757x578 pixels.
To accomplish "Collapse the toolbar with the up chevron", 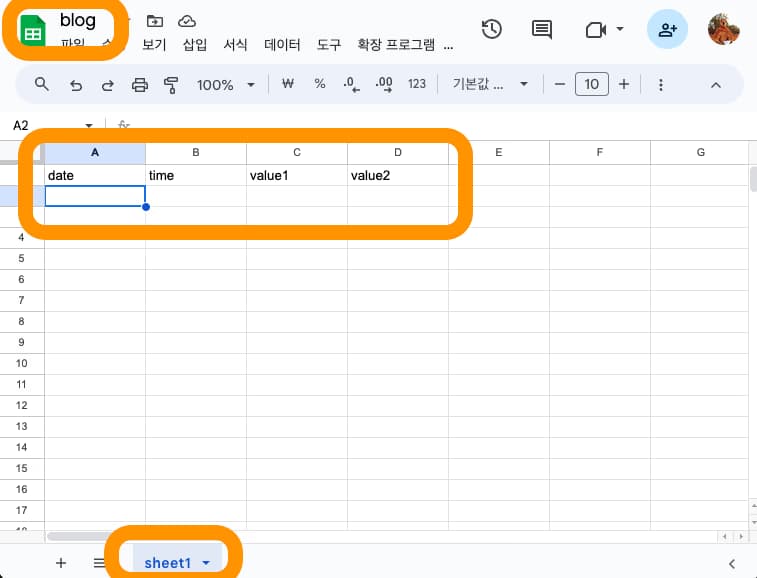I will click(716, 85).
